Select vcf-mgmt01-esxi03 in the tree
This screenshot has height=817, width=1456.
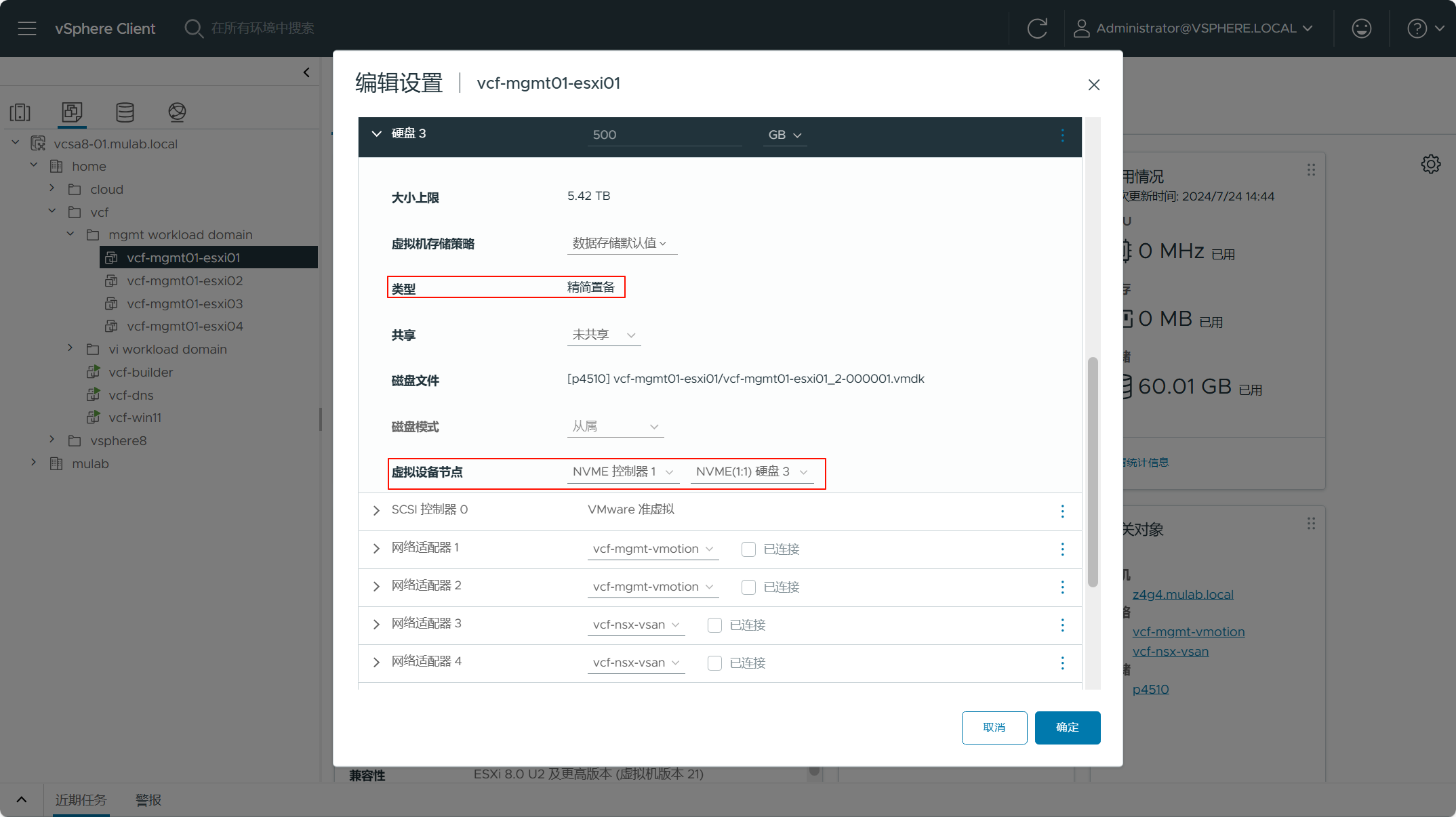click(184, 303)
